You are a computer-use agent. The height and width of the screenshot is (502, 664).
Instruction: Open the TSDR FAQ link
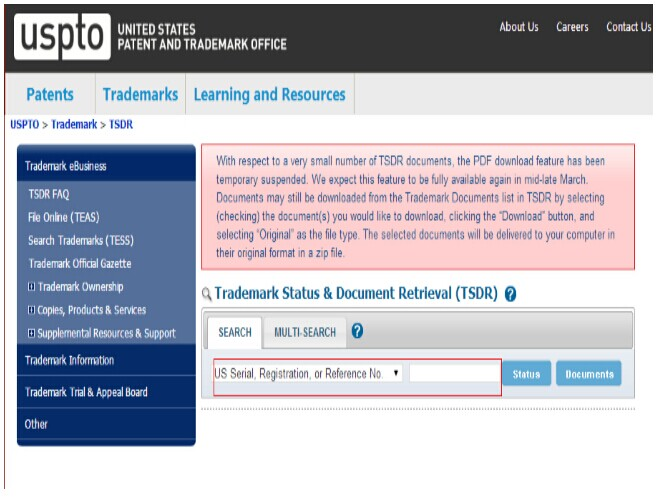point(49,194)
